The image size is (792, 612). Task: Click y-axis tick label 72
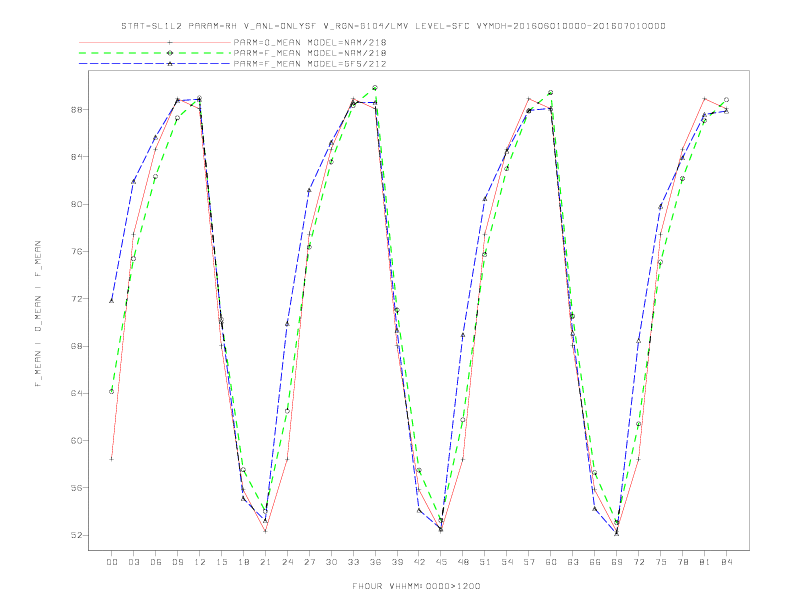pyautogui.click(x=76, y=299)
